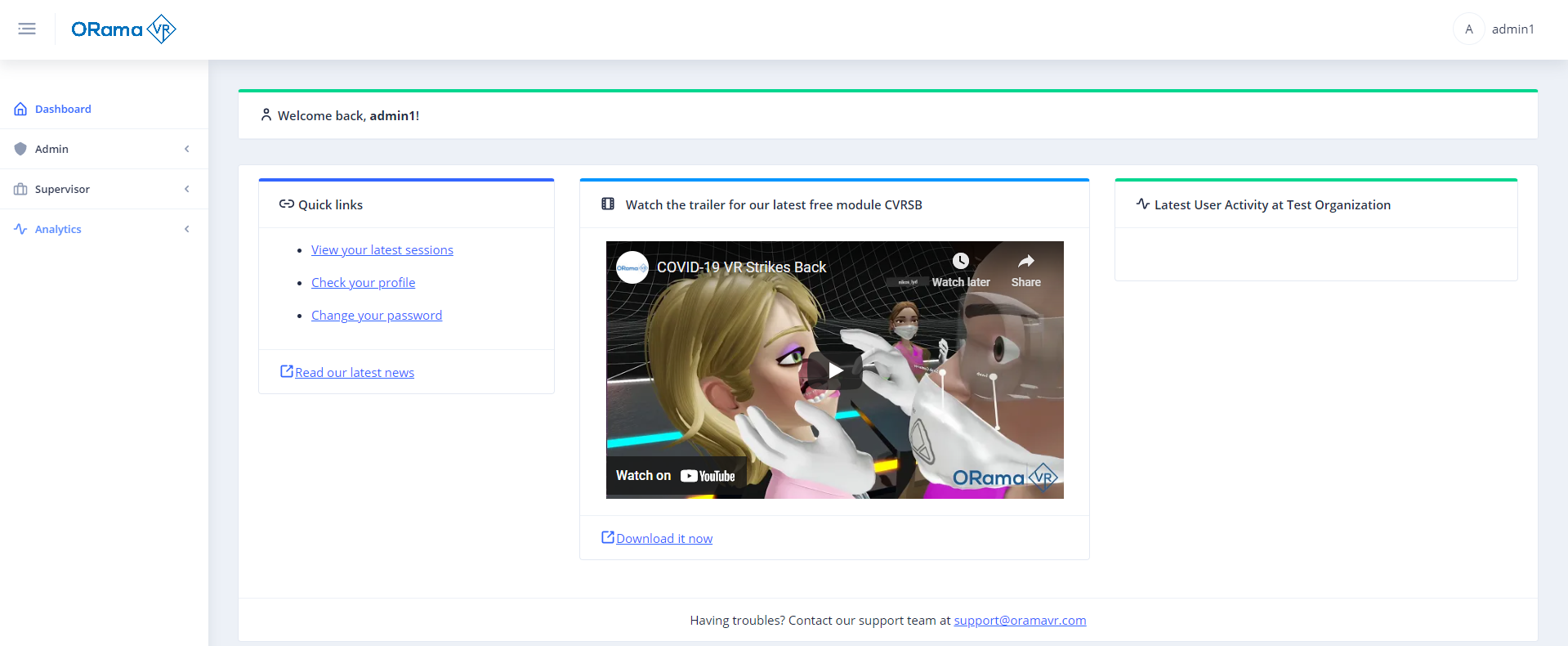Click the Quick links heading text
The image size is (1568, 646).
330,205
